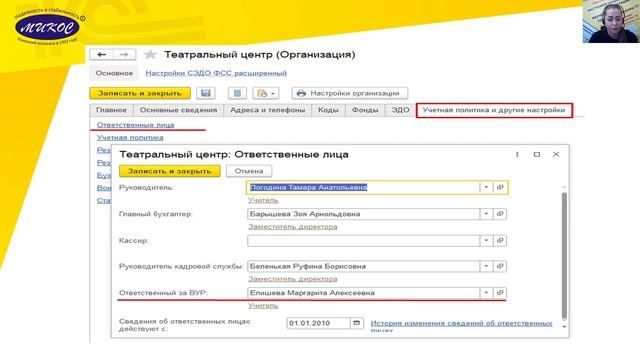
Task: Open Главный бухгалтер record with open icon
Action: [500, 214]
